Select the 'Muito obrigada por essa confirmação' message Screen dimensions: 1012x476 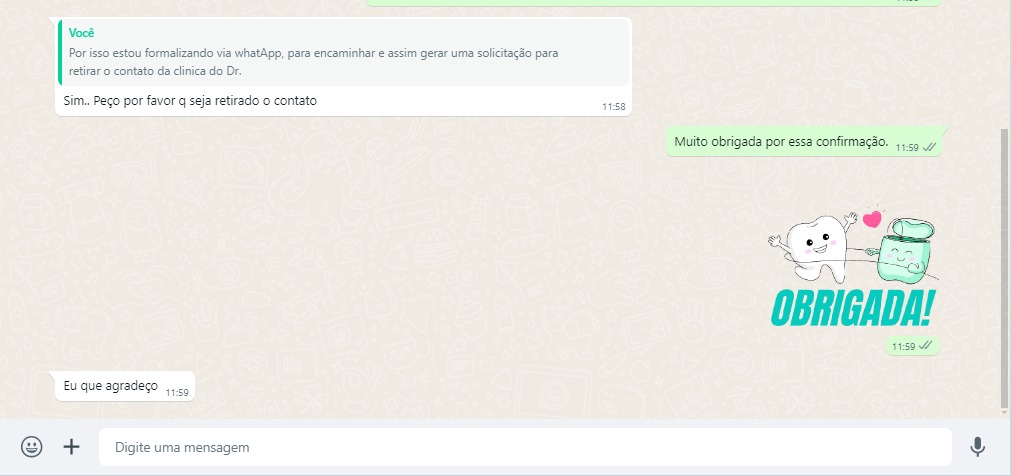tap(804, 142)
